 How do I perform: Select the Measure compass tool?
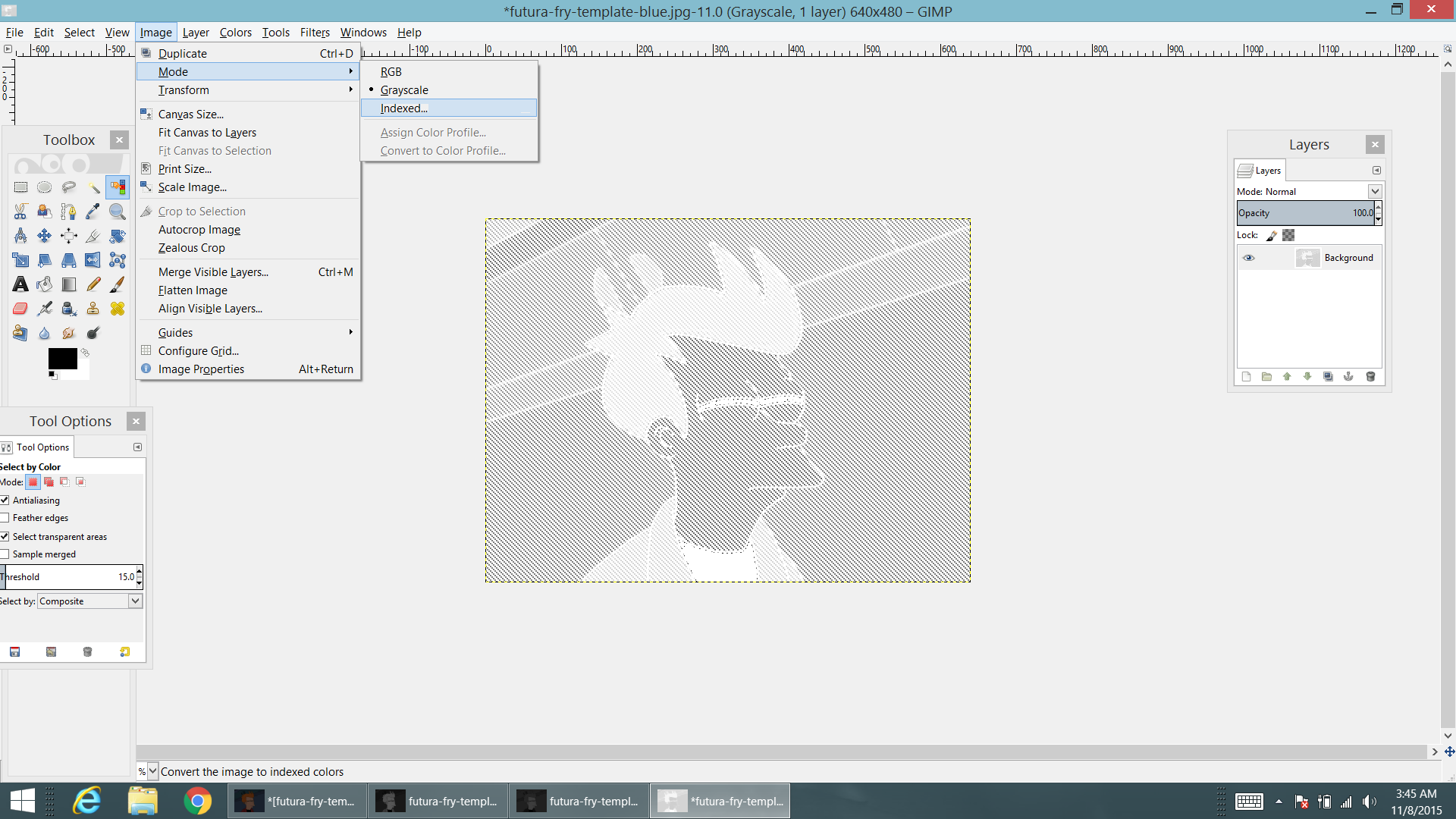click(20, 236)
